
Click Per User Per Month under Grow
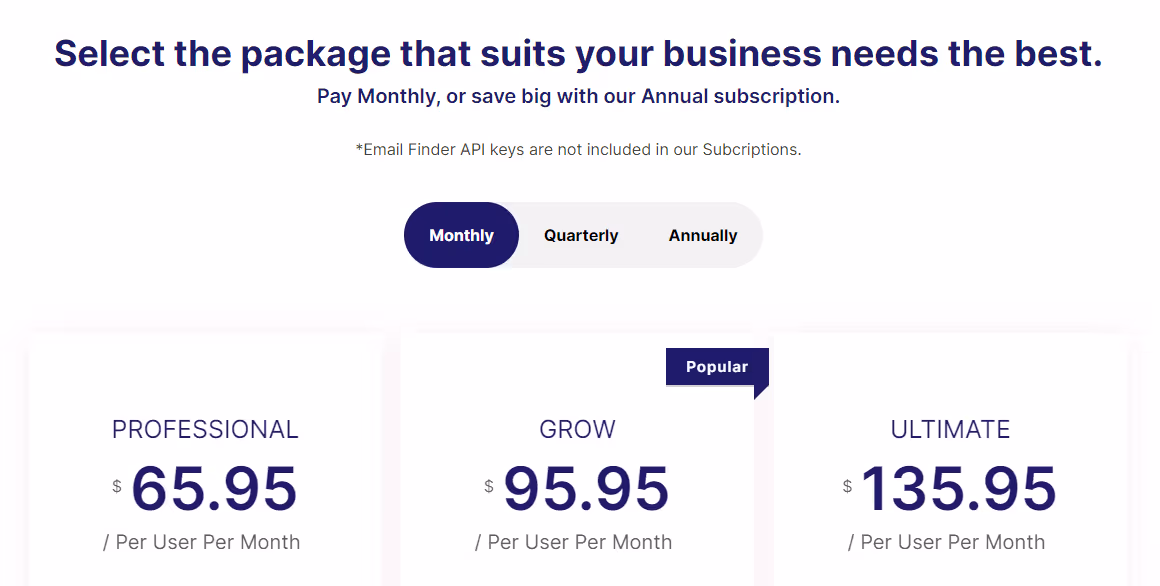pos(577,541)
